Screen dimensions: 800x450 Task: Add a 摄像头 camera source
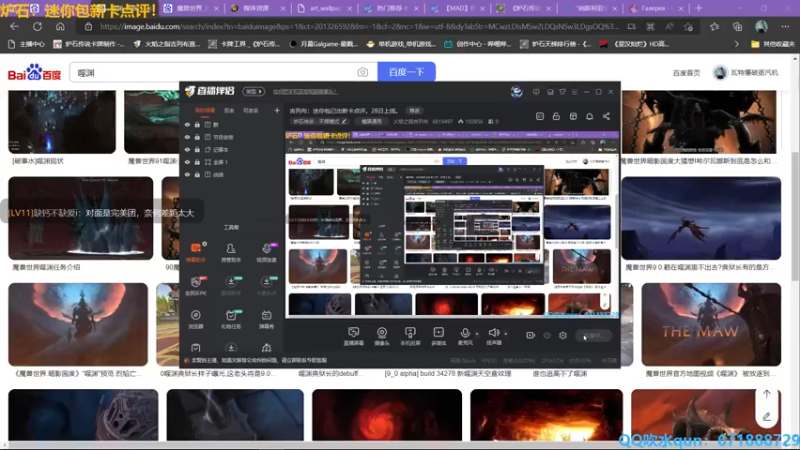pyautogui.click(x=382, y=336)
